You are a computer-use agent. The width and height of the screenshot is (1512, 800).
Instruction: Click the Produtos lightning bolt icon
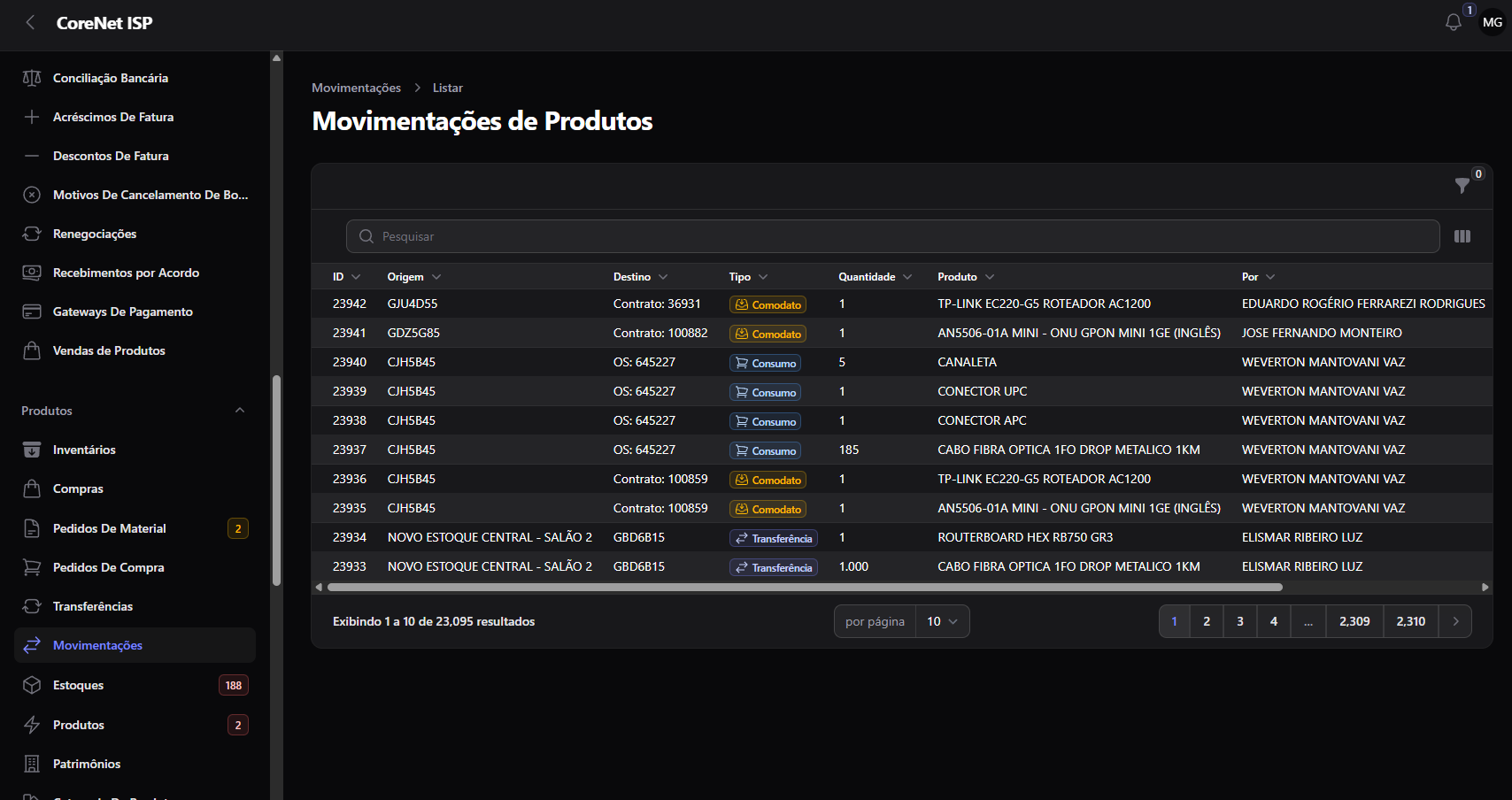[x=32, y=725]
